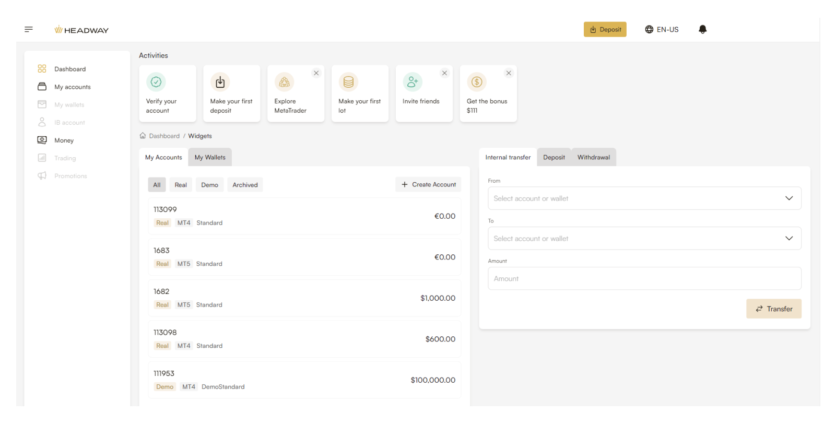Switch to the My Wallets tab
This screenshot has height=424, width=836.
(x=211, y=157)
